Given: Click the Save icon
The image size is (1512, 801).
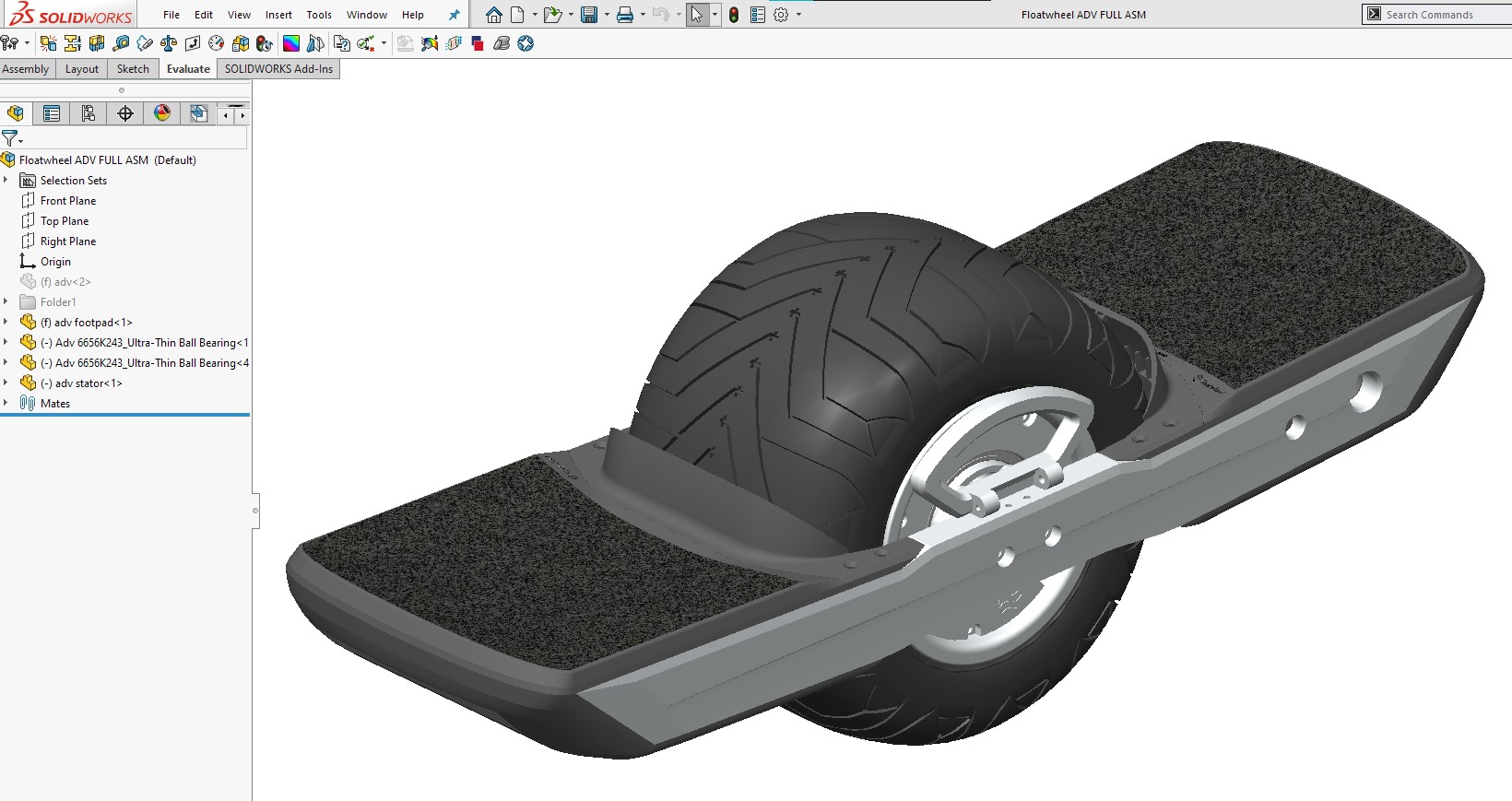Looking at the screenshot, I should (588, 15).
